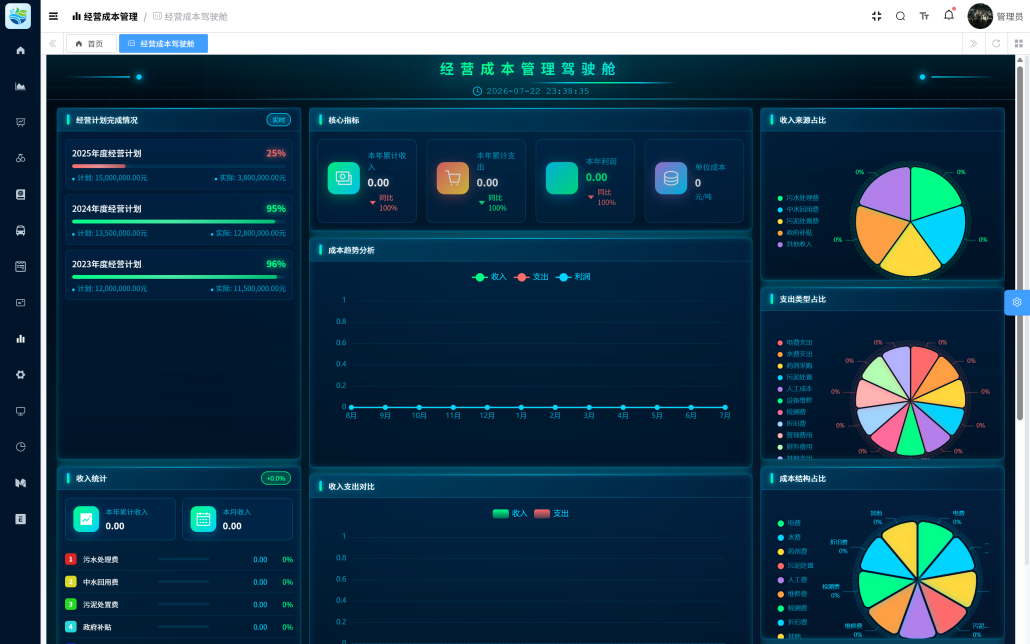Open the gear icon in the left sidebar
Screen dimensions: 1030x644
point(20,375)
